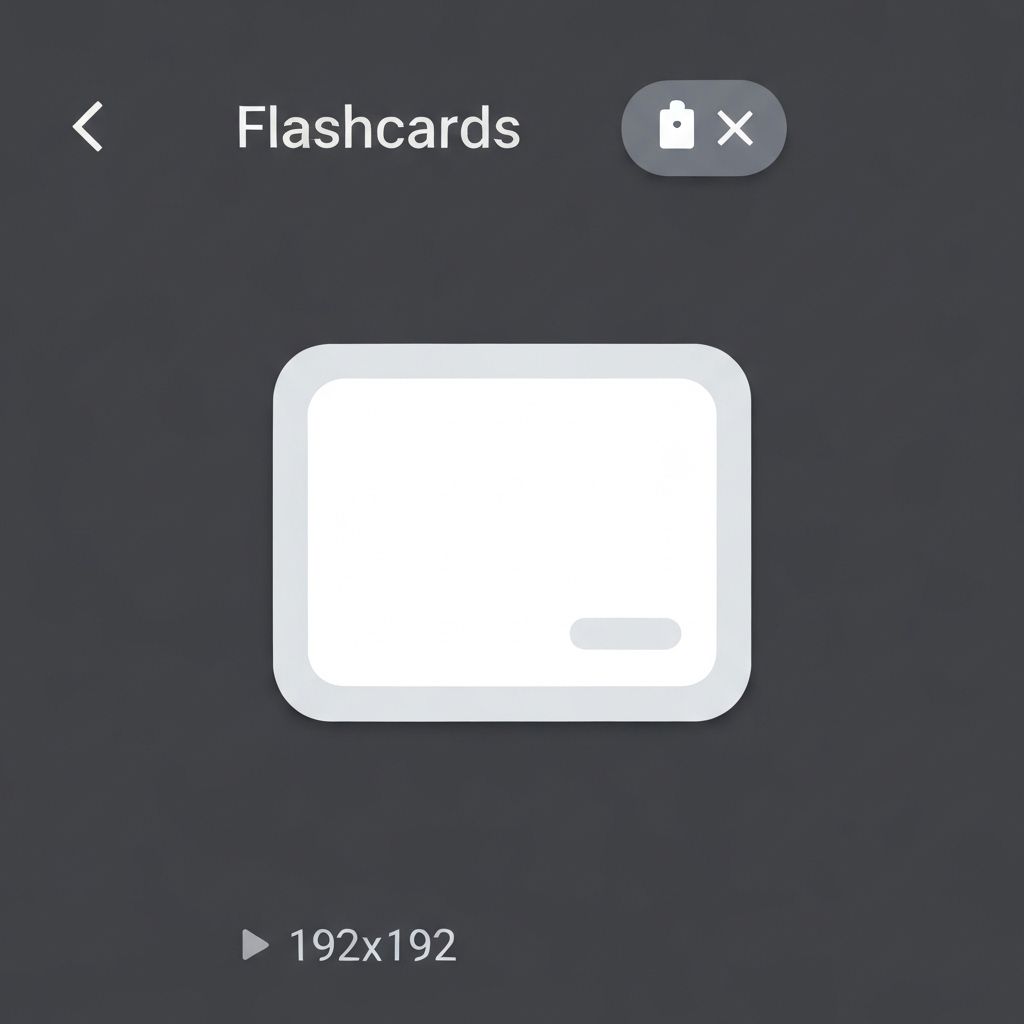Click the card's bottom-right label placeholder
This screenshot has width=1024, height=1024.
coord(626,633)
